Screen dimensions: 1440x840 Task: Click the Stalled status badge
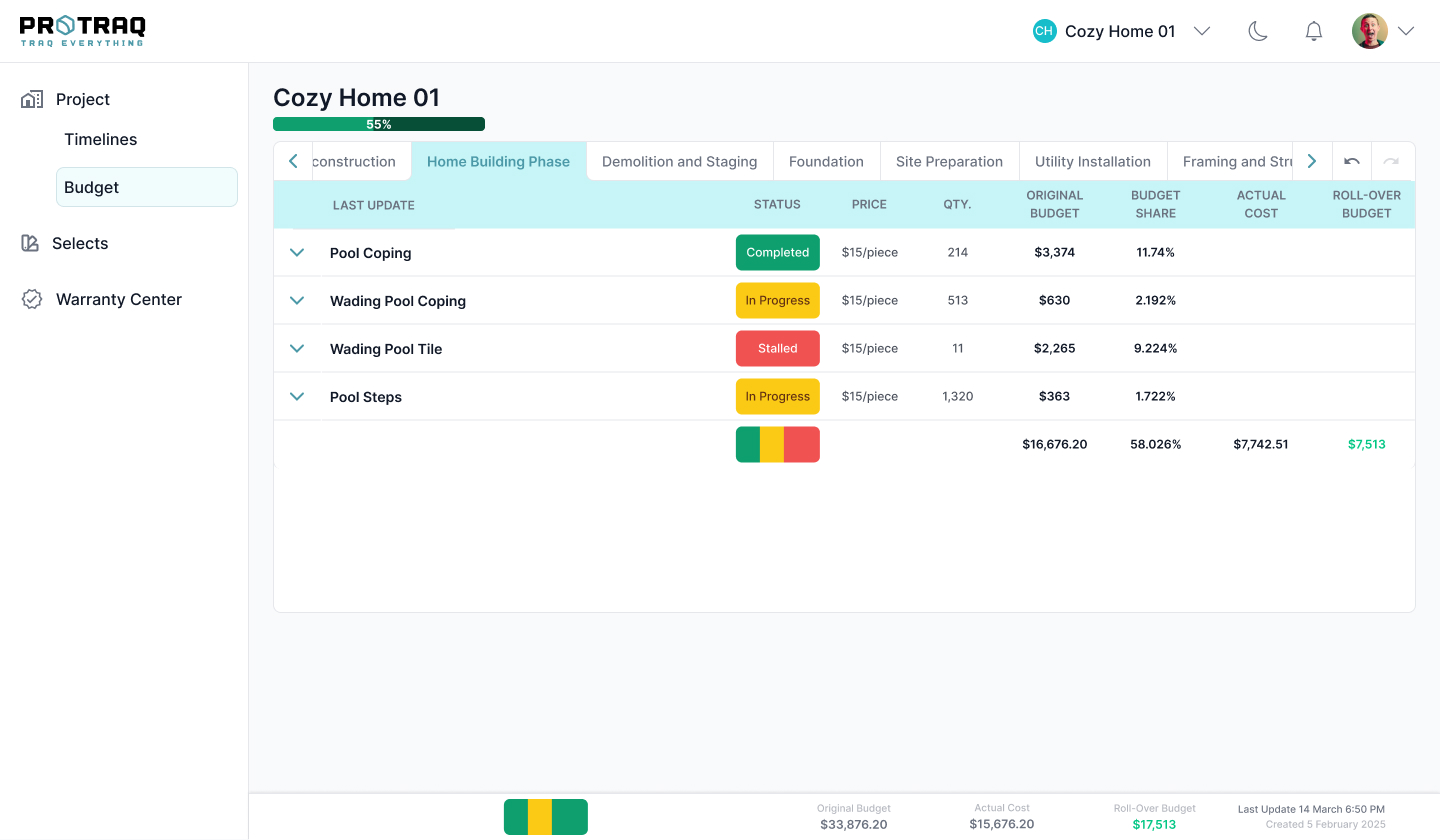point(777,349)
